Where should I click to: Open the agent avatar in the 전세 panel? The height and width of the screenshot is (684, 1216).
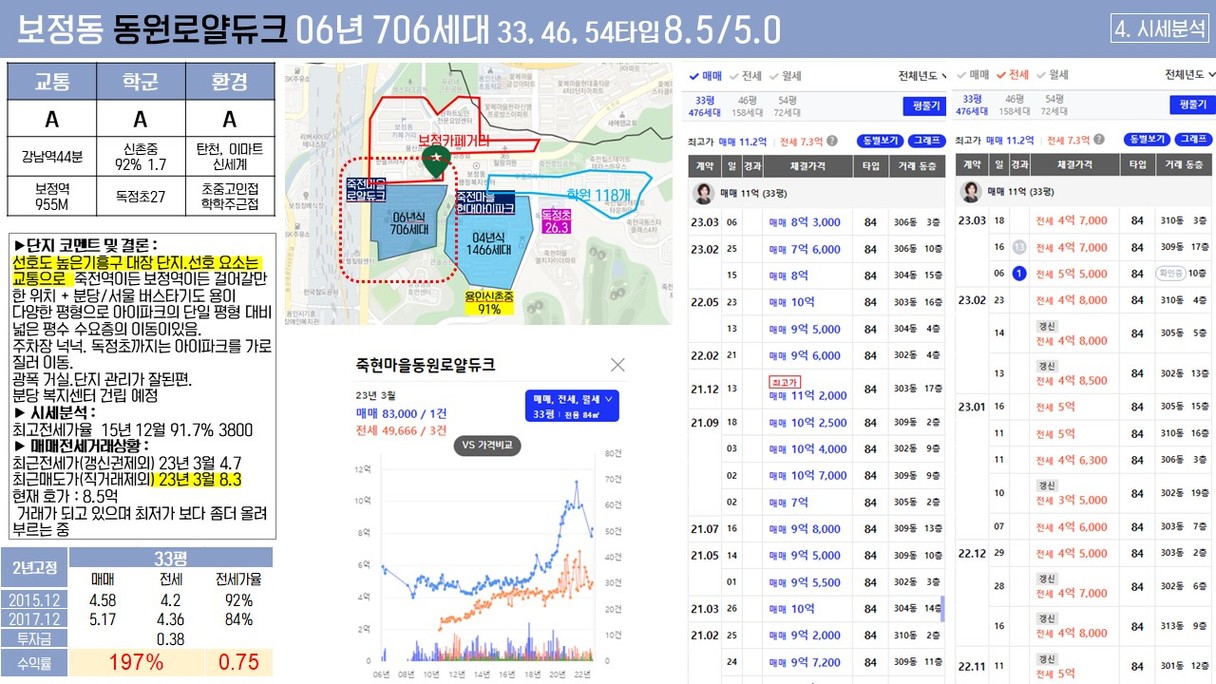coord(971,192)
